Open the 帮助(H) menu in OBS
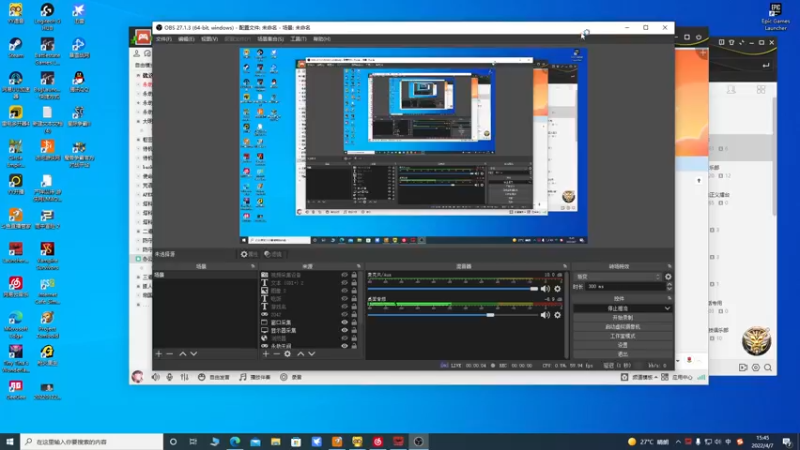The image size is (800, 450). click(x=321, y=39)
